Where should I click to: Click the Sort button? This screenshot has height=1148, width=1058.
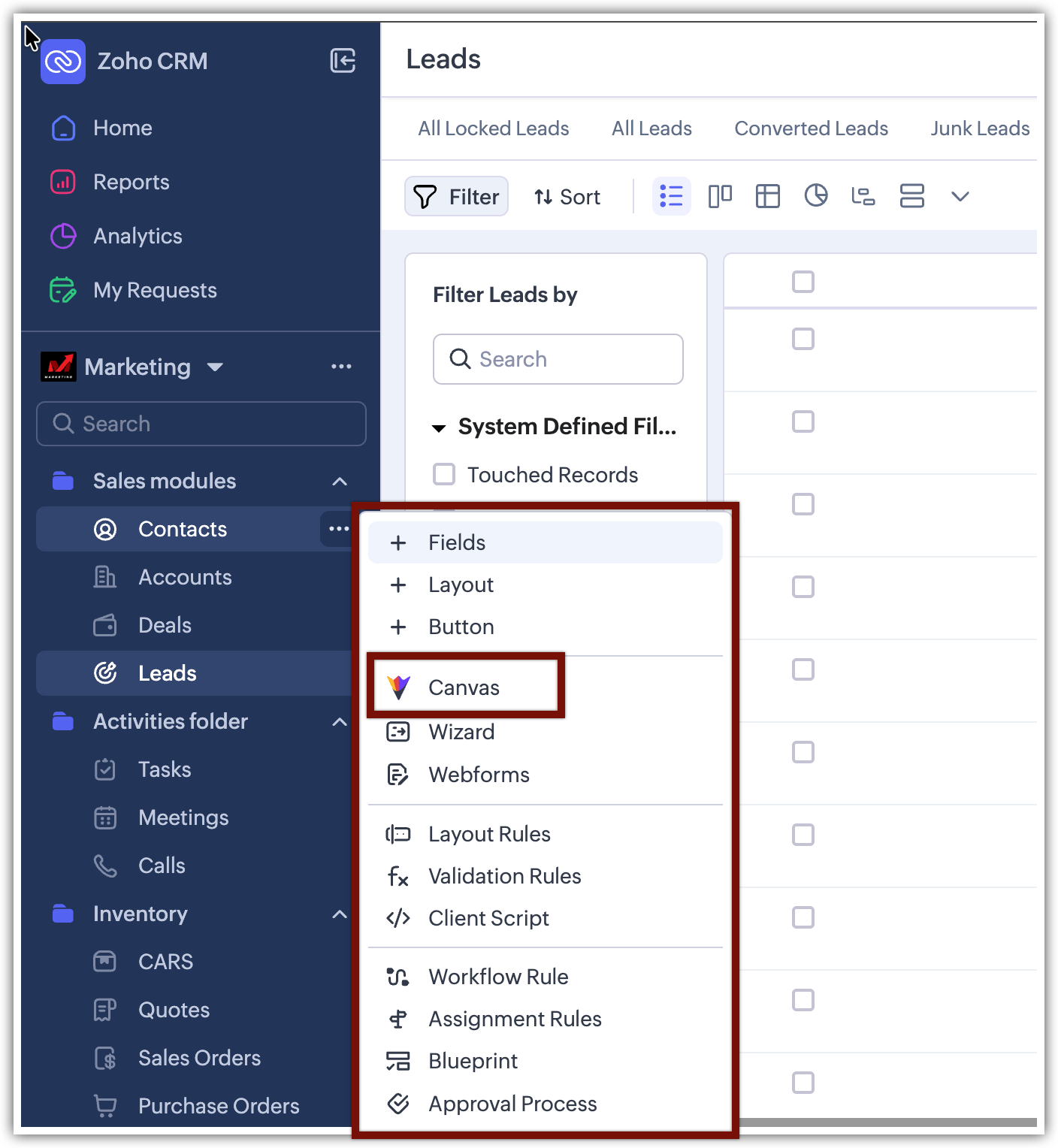click(567, 197)
